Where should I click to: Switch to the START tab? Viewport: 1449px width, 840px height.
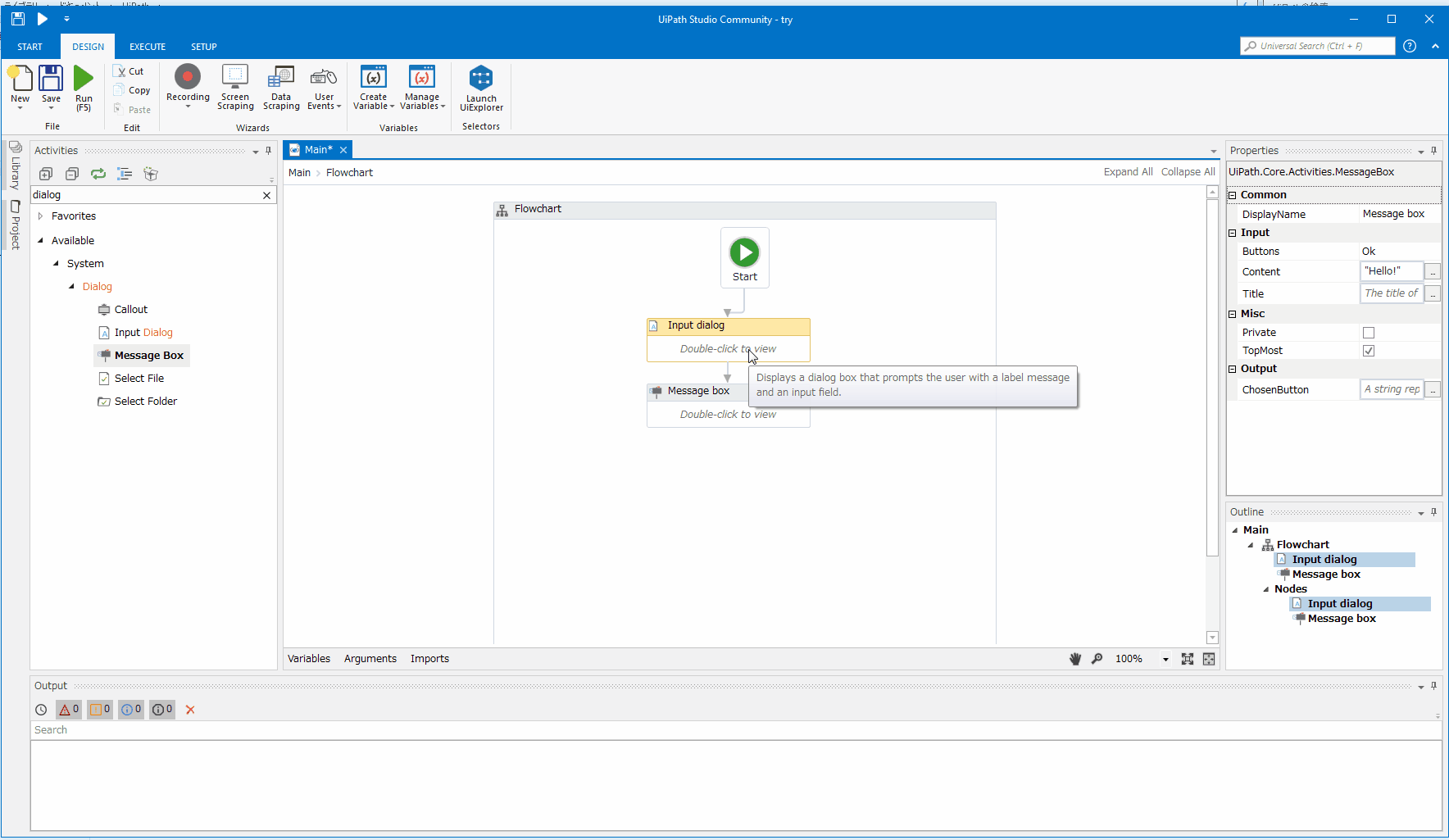click(30, 47)
